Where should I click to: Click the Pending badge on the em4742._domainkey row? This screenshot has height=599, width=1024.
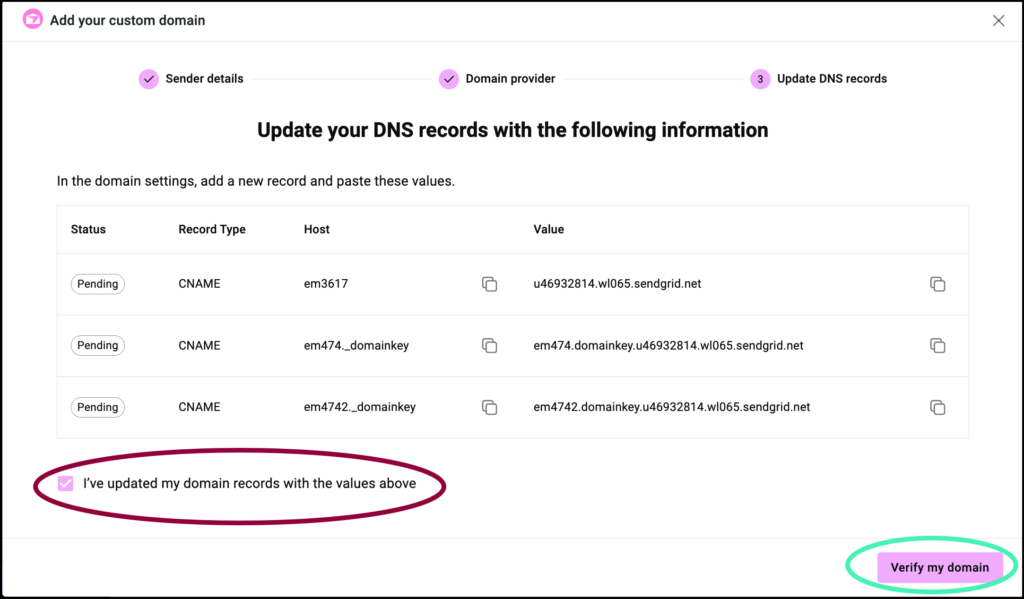pos(97,407)
